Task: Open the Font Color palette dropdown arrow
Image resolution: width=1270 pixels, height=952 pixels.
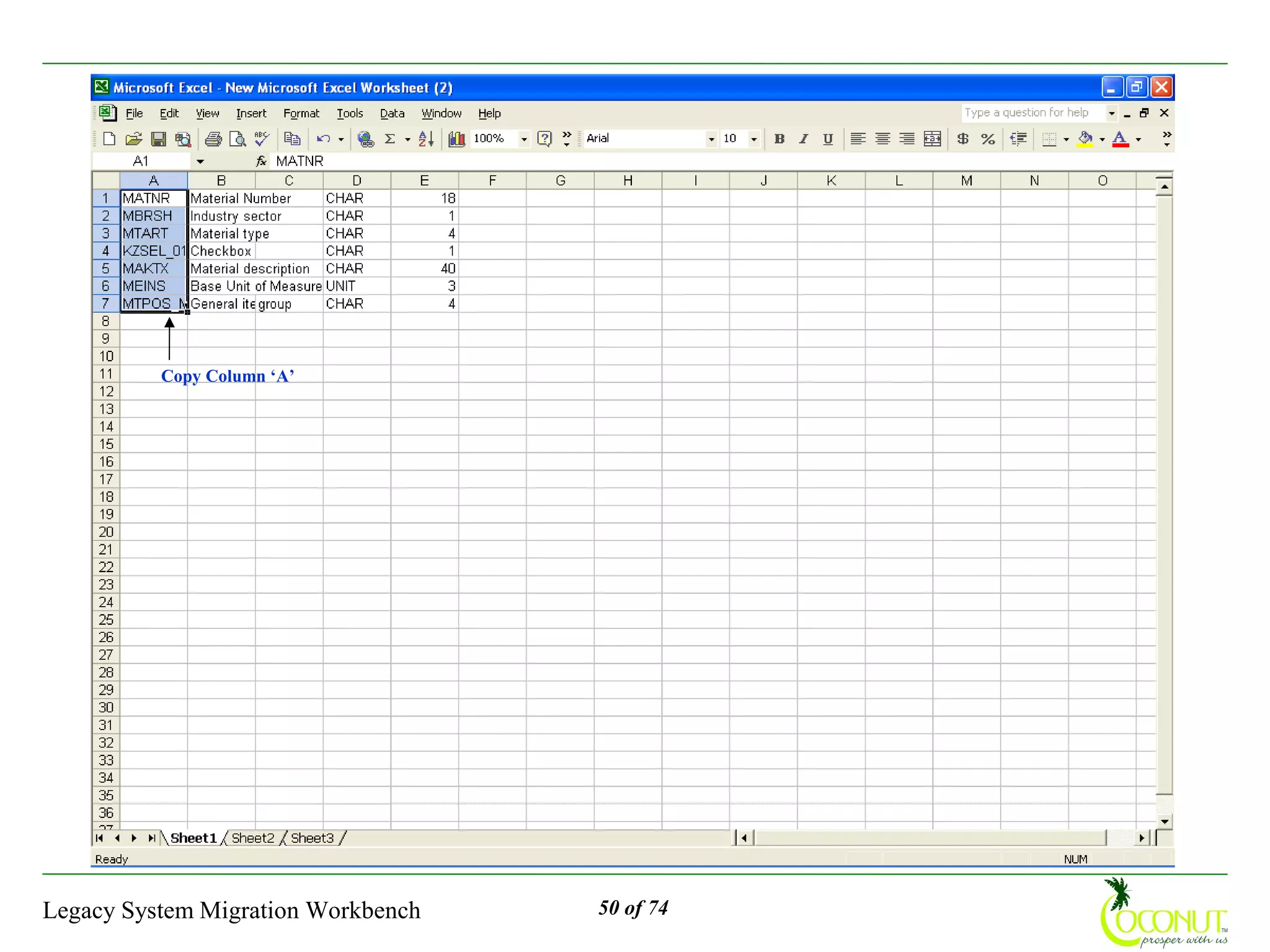Action: point(1139,139)
